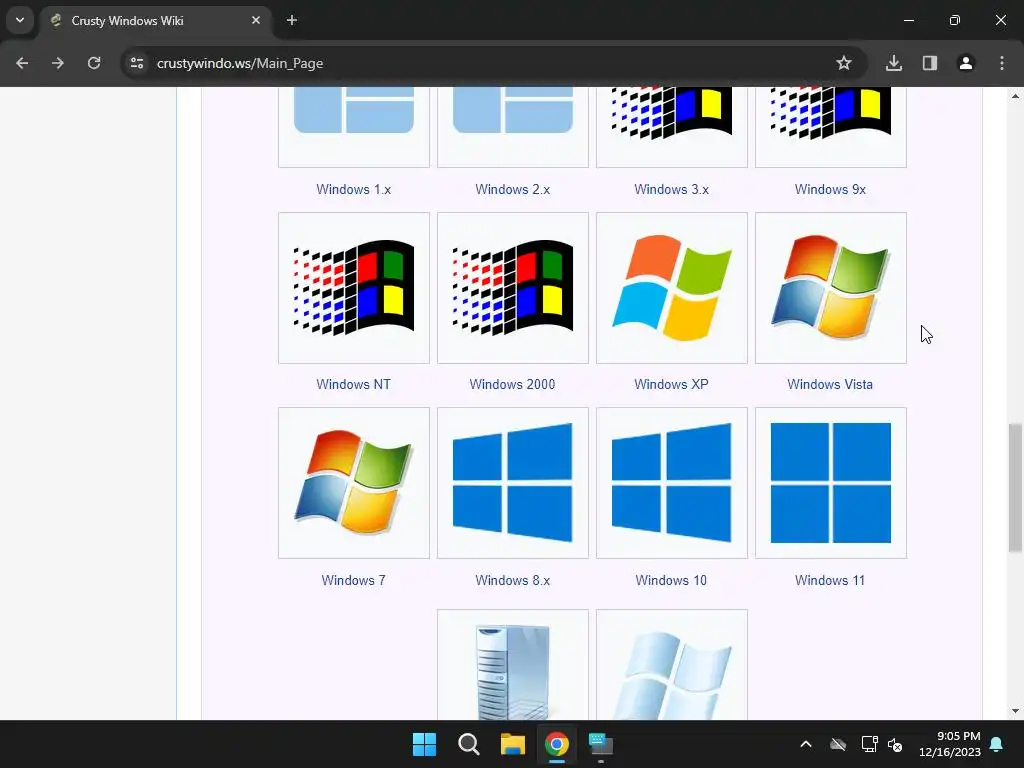The image size is (1024, 768).
Task: Open the notifications bell
Action: tap(997, 744)
